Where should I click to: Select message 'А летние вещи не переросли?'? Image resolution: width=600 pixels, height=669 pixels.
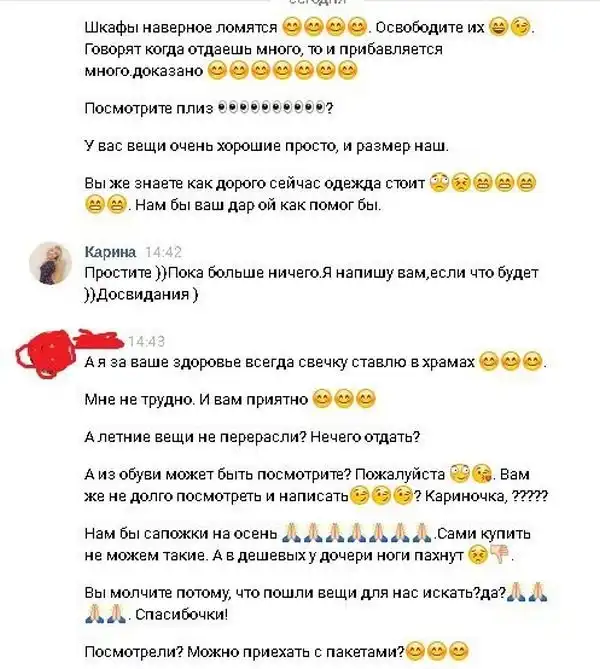point(252,436)
